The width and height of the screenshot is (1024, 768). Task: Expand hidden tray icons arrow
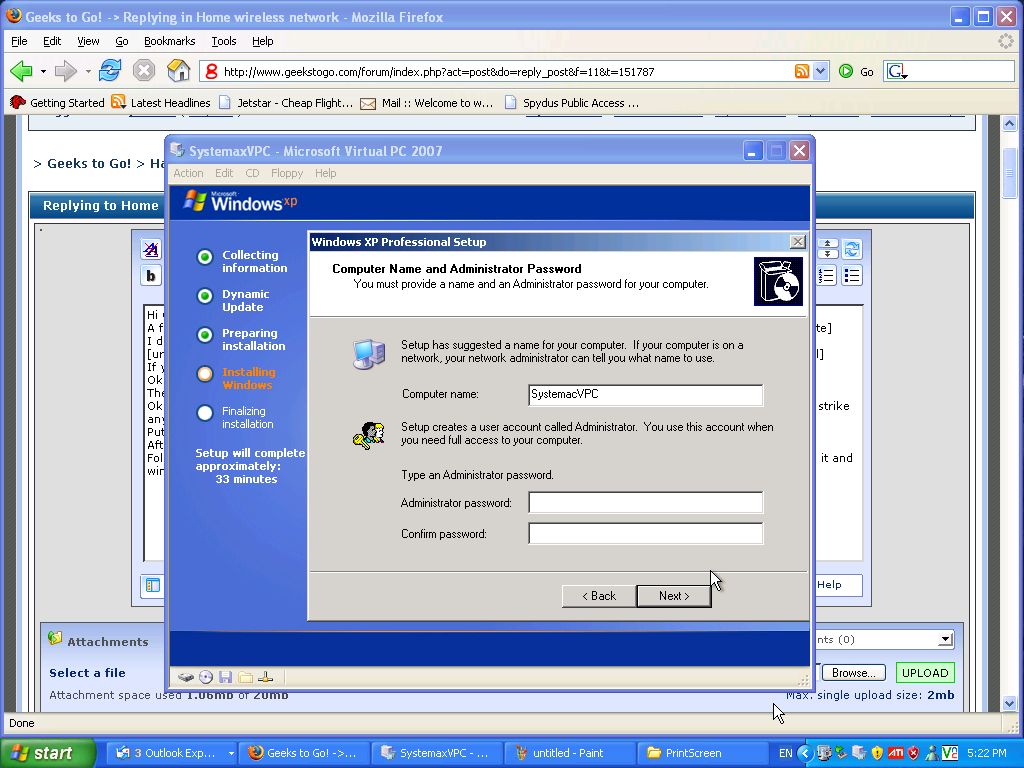point(805,753)
